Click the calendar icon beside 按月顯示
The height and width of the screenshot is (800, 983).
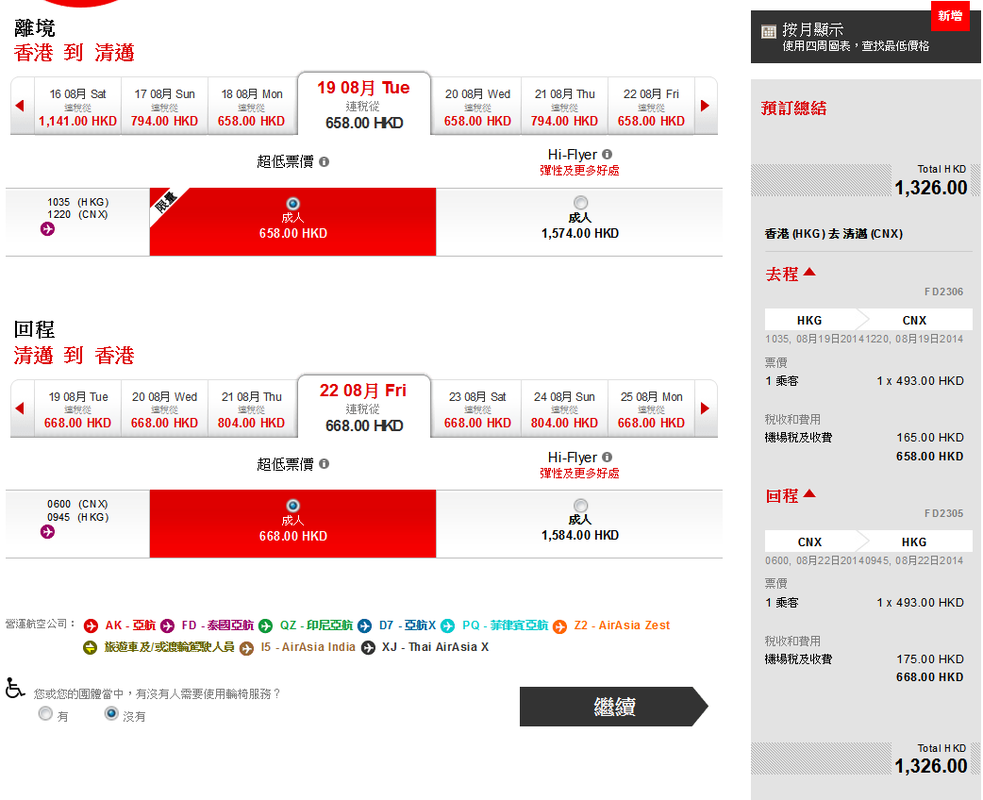pos(768,31)
